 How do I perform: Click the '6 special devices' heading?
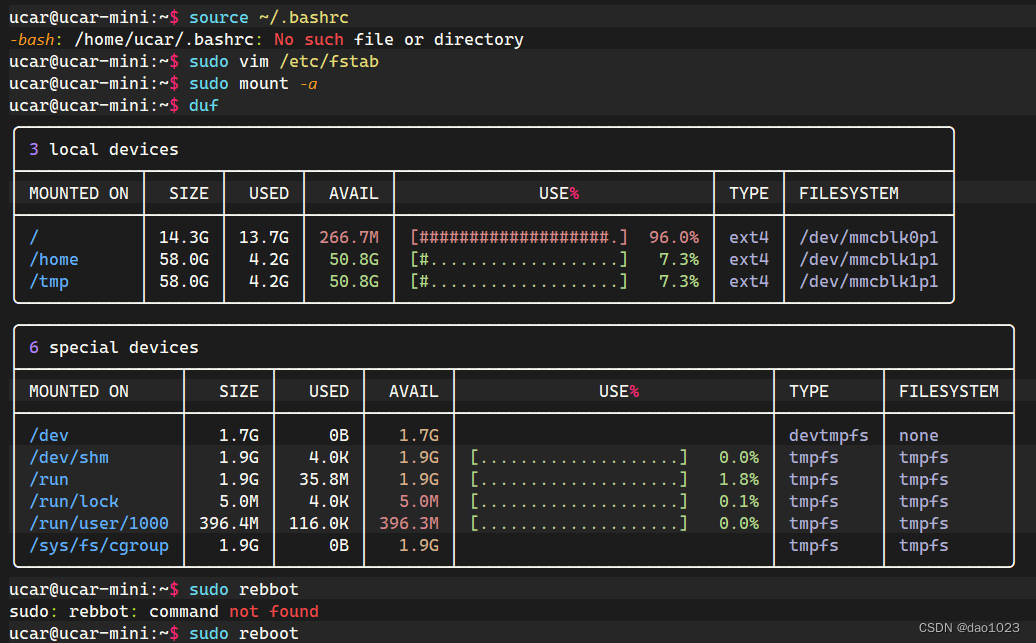(114, 348)
